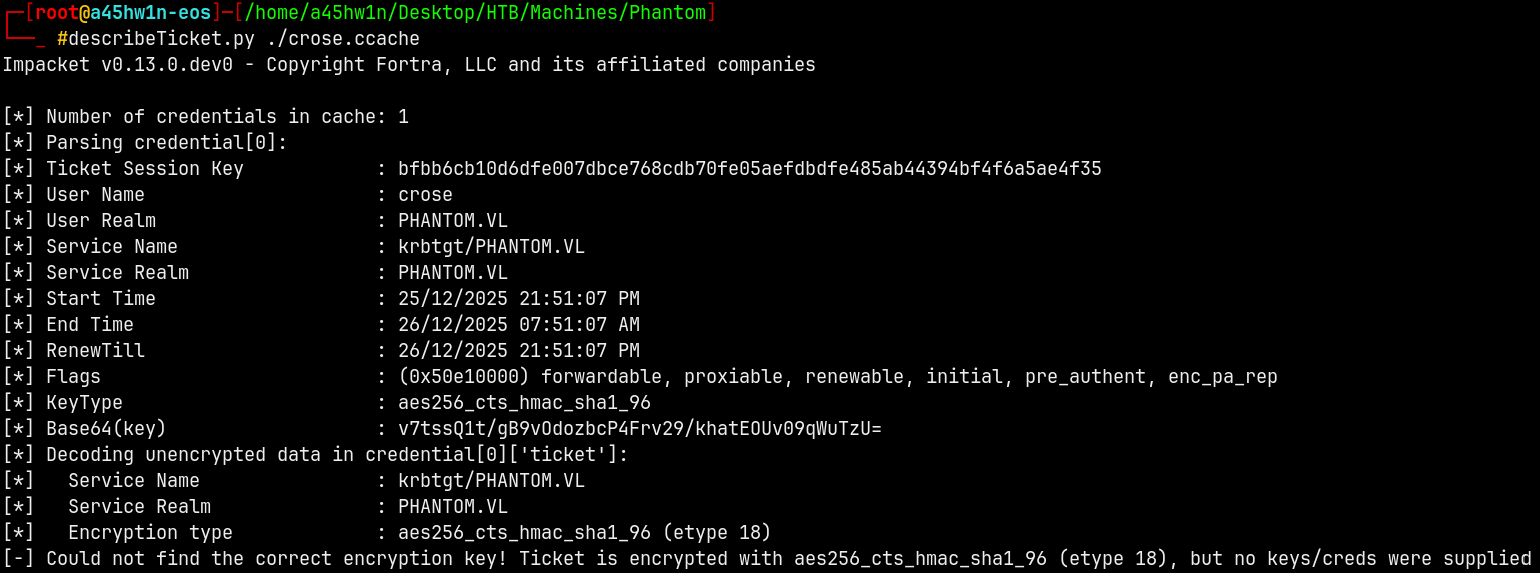
Task: Click the User Realm PHANTOM.VL value
Action: [452, 221]
